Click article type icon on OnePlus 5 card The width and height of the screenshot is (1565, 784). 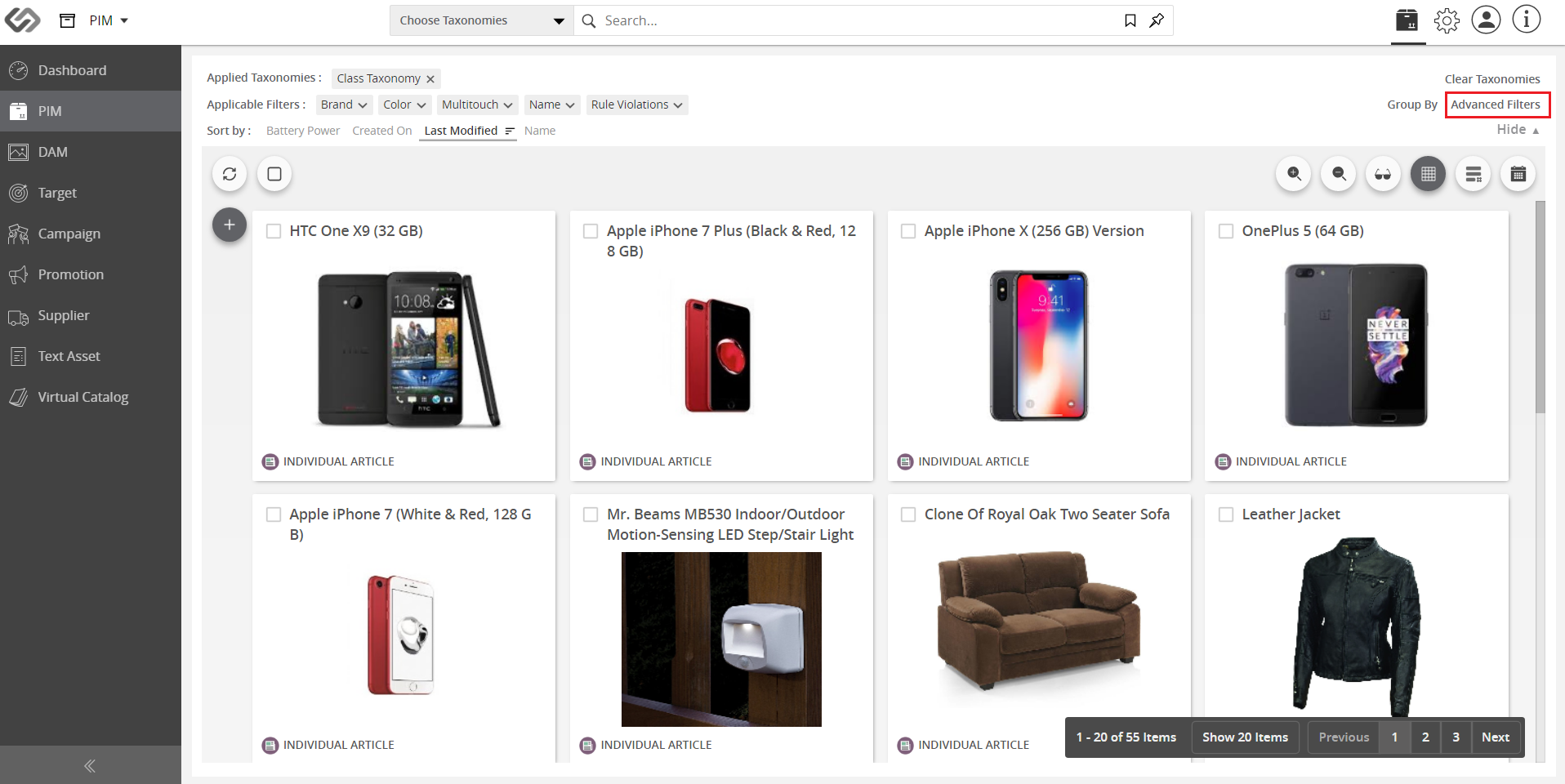[x=1223, y=461]
